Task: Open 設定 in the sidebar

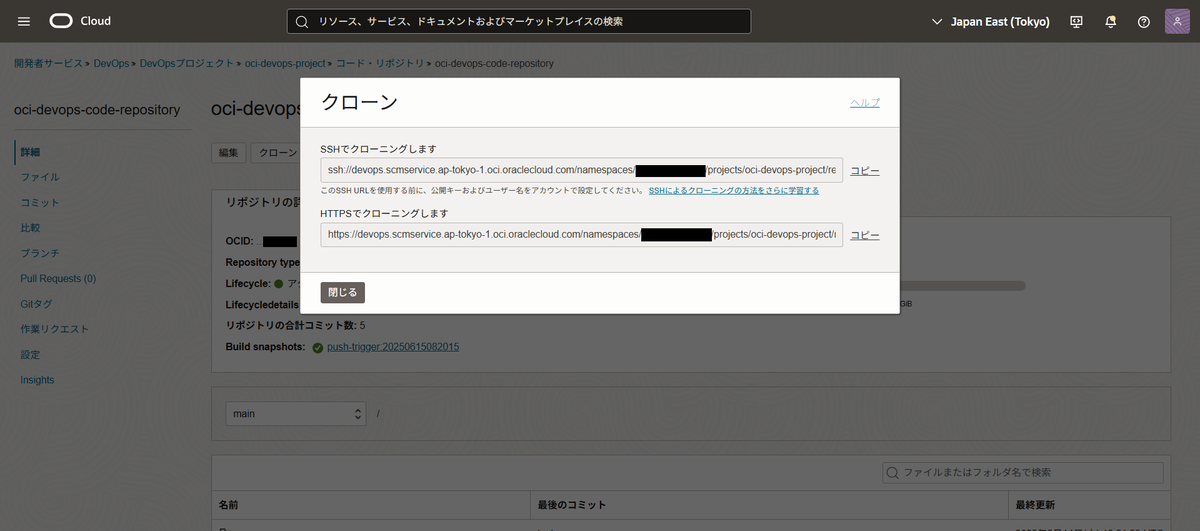Action: pyautogui.click(x=30, y=355)
